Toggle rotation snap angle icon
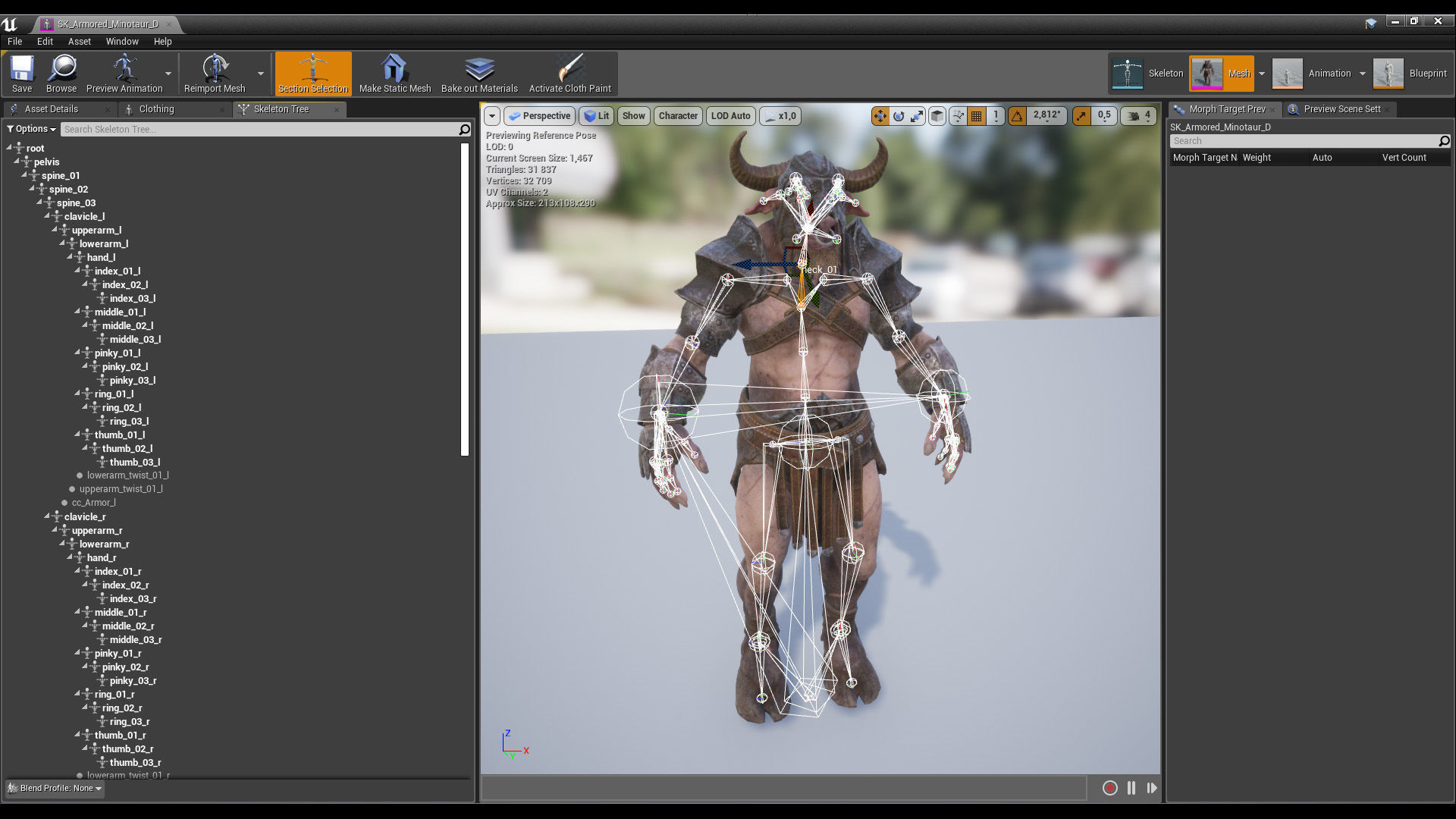Viewport: 1456px width, 819px height. point(1017,116)
